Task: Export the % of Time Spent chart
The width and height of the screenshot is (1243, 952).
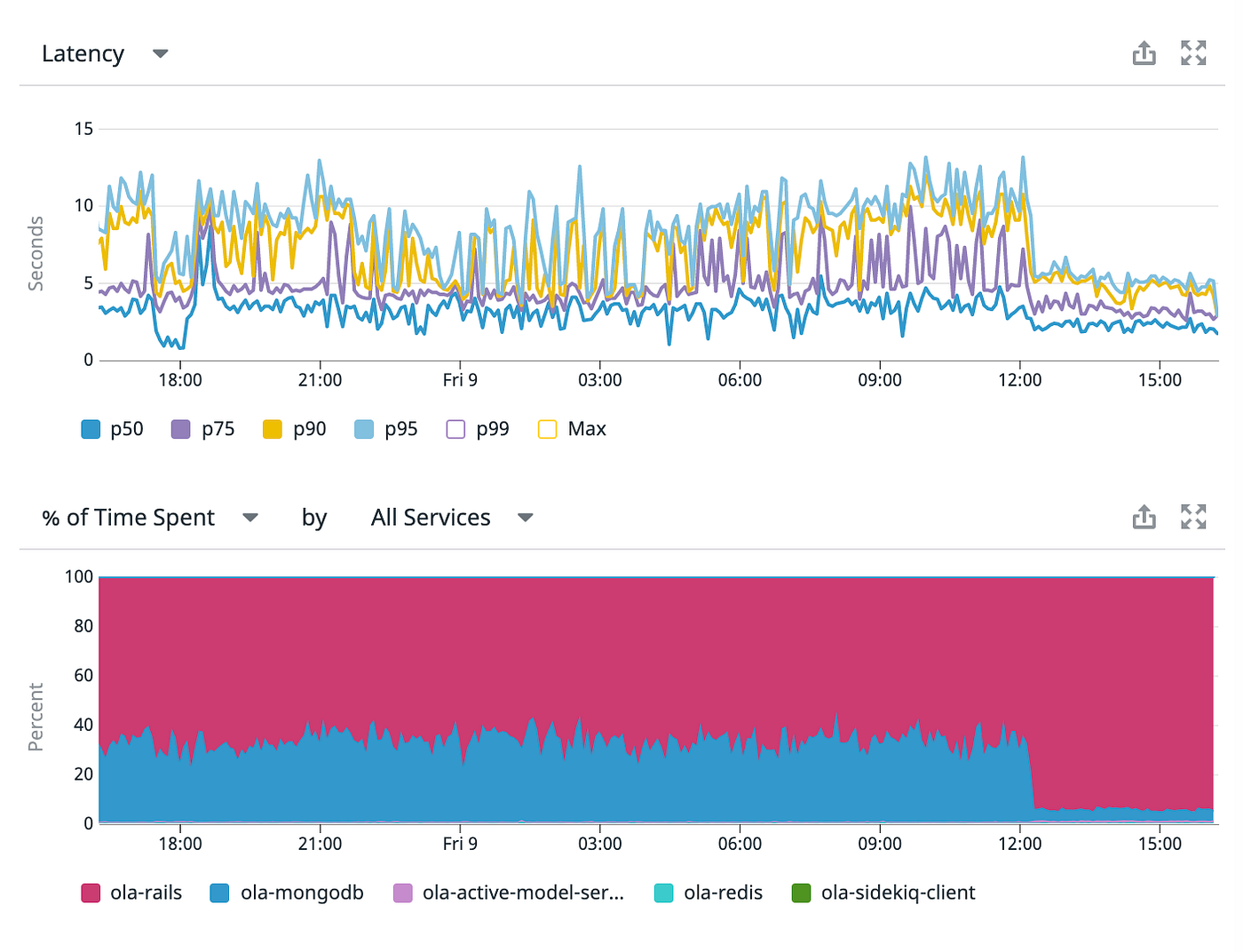Action: (x=1144, y=516)
